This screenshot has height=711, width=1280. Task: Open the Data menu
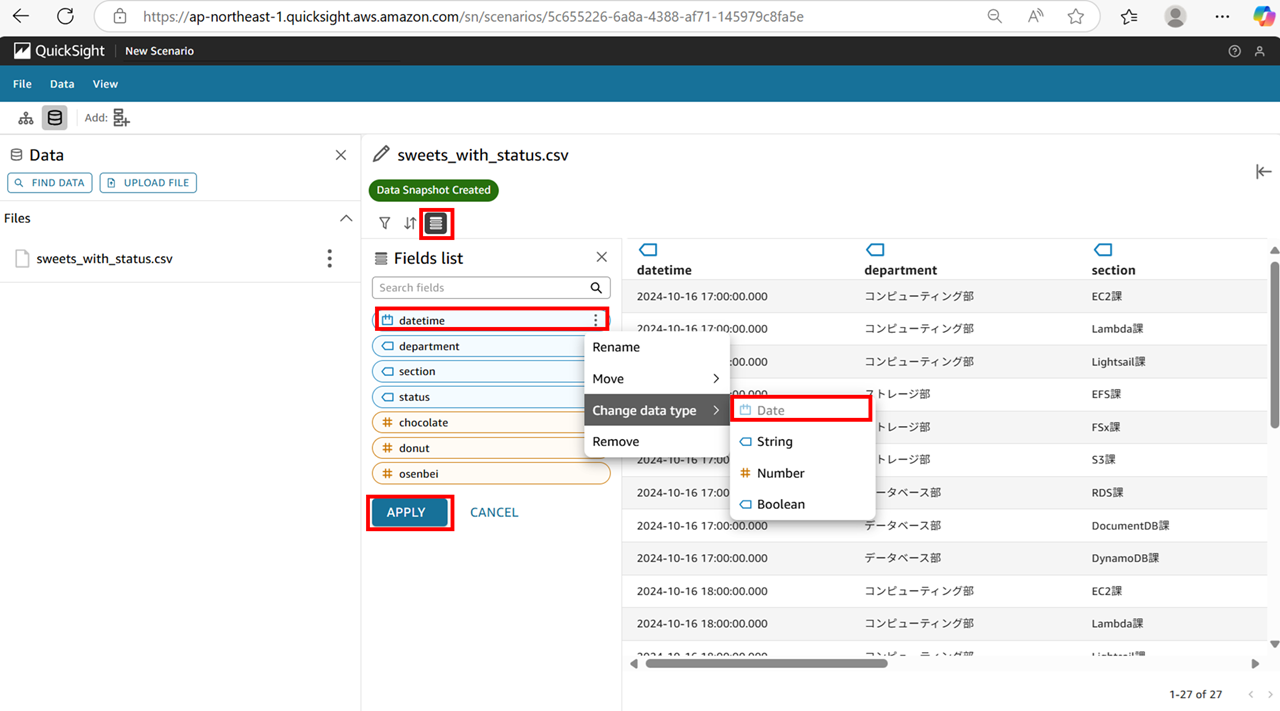pos(62,84)
